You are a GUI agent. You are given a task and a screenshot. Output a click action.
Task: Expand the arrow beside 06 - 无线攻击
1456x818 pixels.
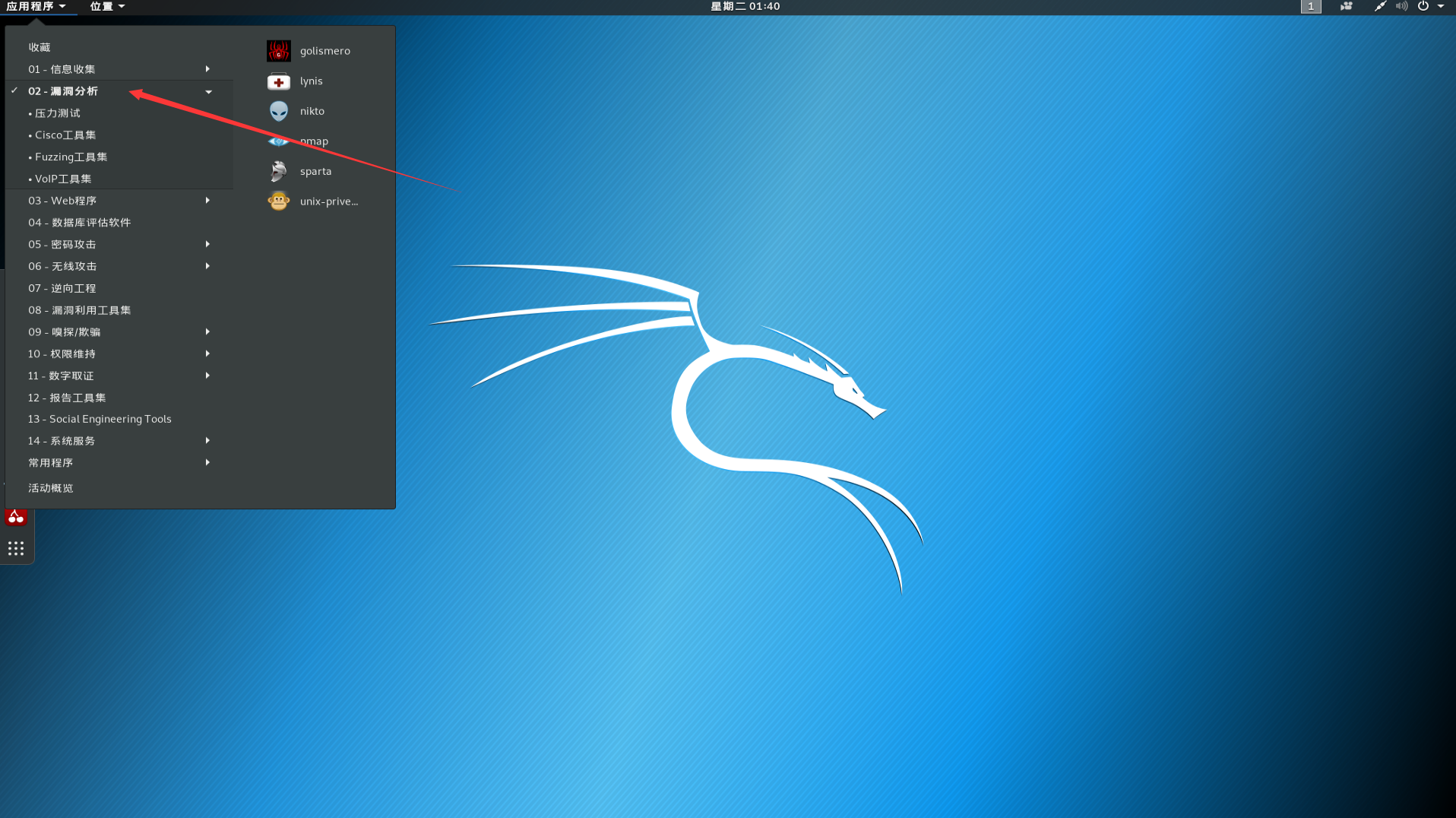[207, 266]
